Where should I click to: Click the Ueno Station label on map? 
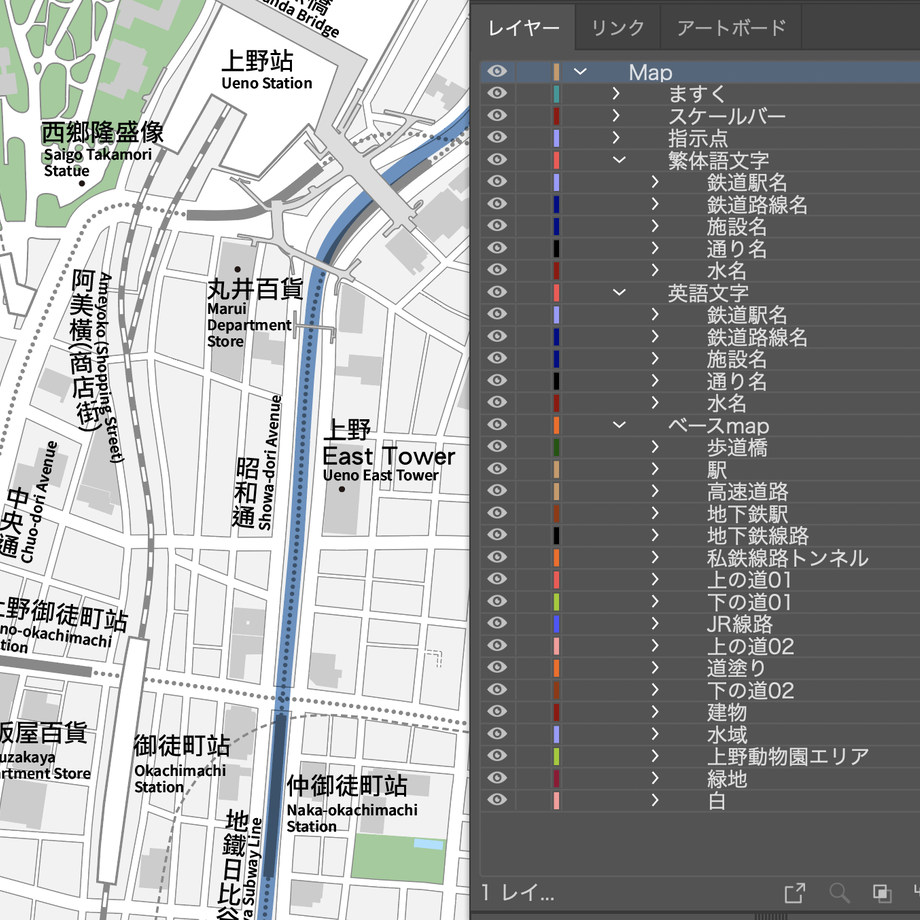pos(267,83)
